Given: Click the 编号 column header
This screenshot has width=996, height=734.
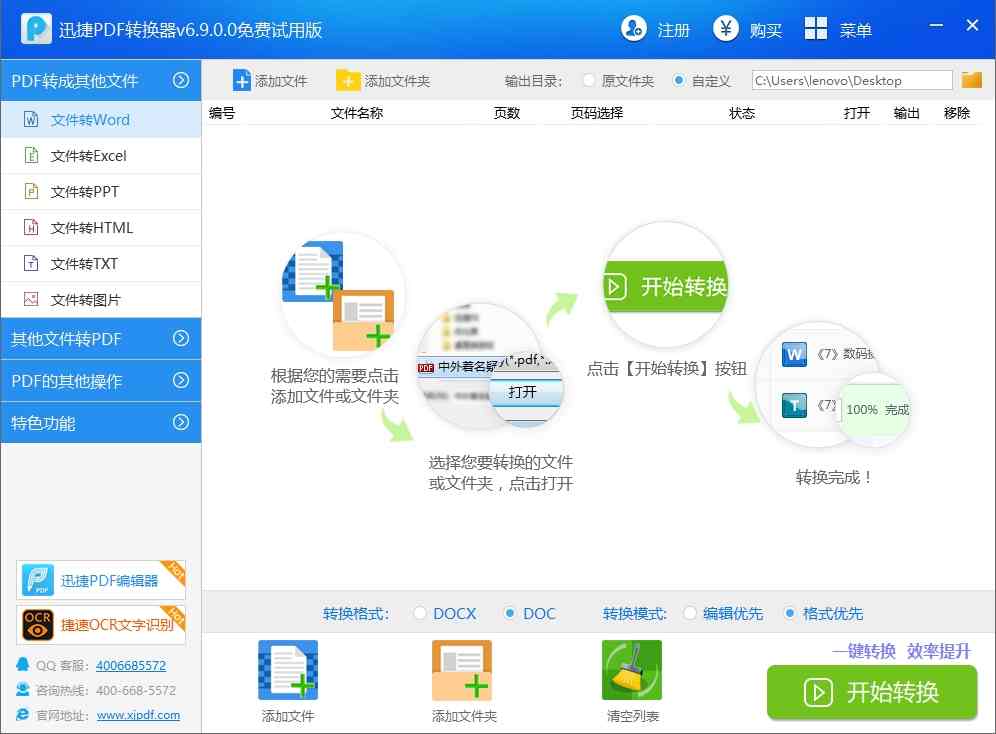Looking at the screenshot, I should (x=222, y=113).
